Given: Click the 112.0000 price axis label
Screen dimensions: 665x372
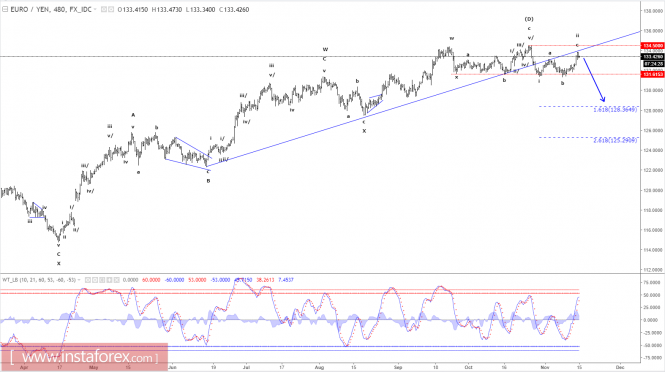Looking at the screenshot, I should [x=653, y=270].
